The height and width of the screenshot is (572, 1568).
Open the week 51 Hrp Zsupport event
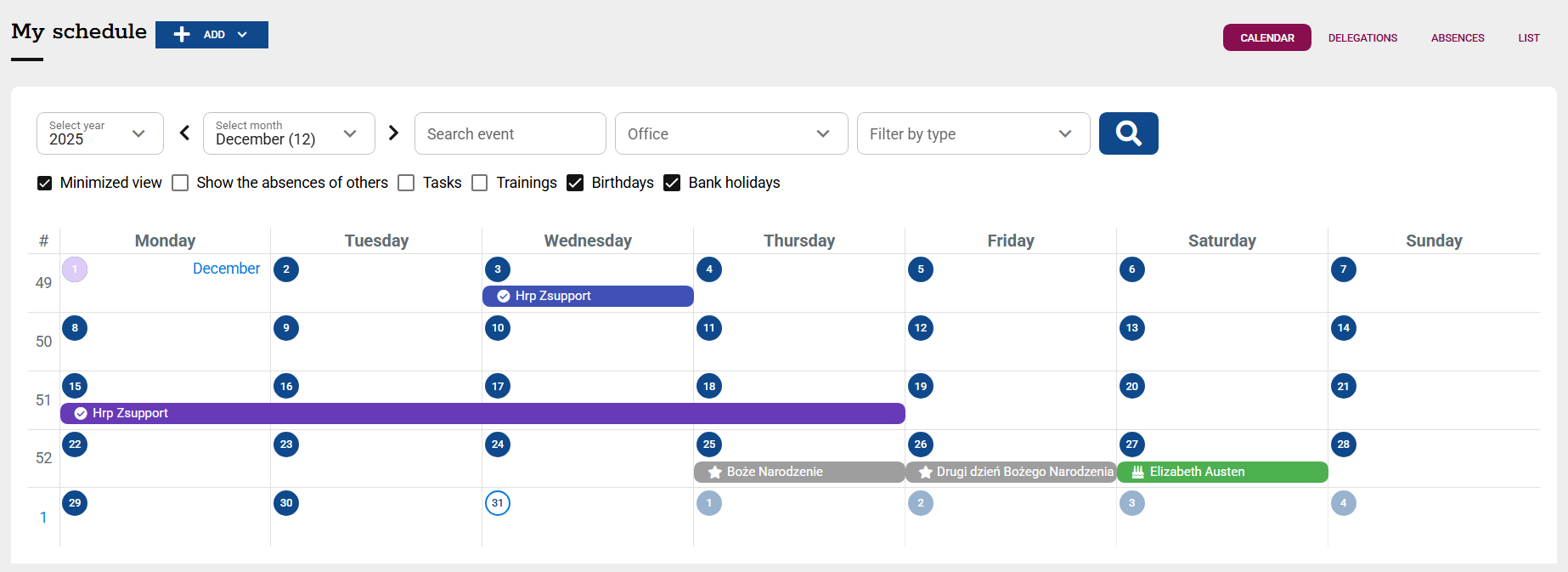point(482,413)
